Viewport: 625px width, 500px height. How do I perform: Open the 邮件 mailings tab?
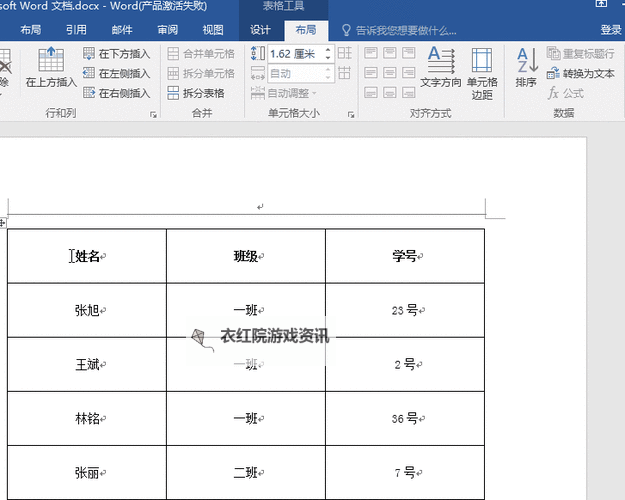[122, 30]
